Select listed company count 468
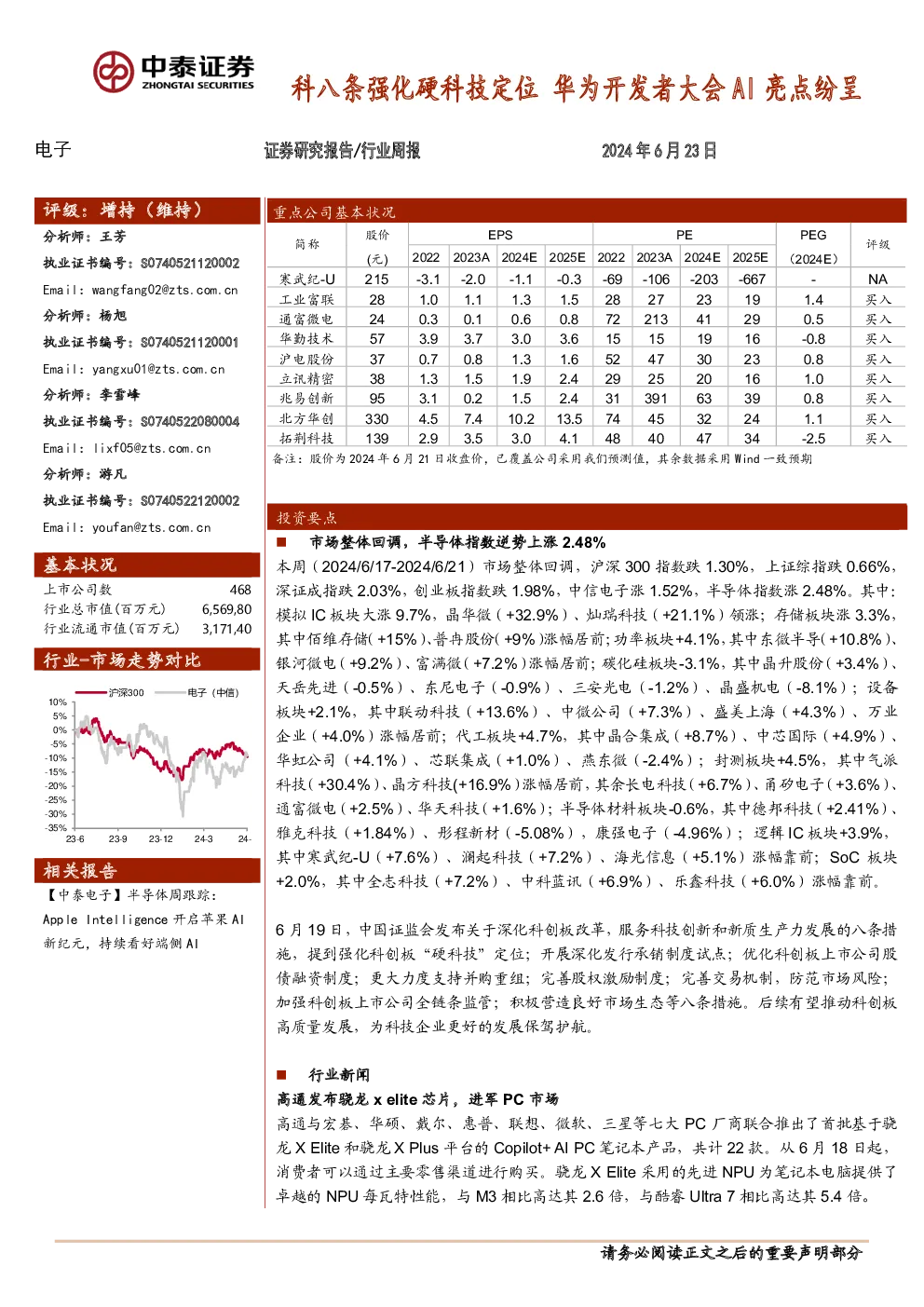This screenshot has width=924, height=1307. [240, 590]
